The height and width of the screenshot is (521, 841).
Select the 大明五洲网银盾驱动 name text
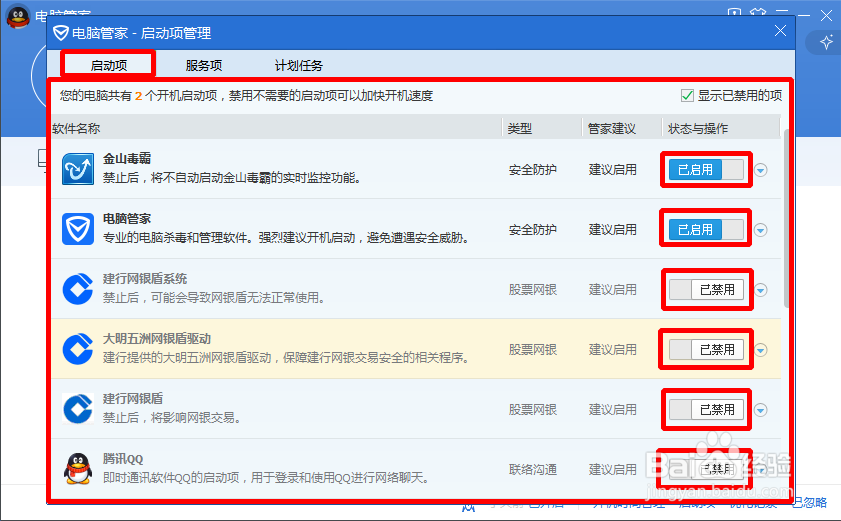point(157,339)
